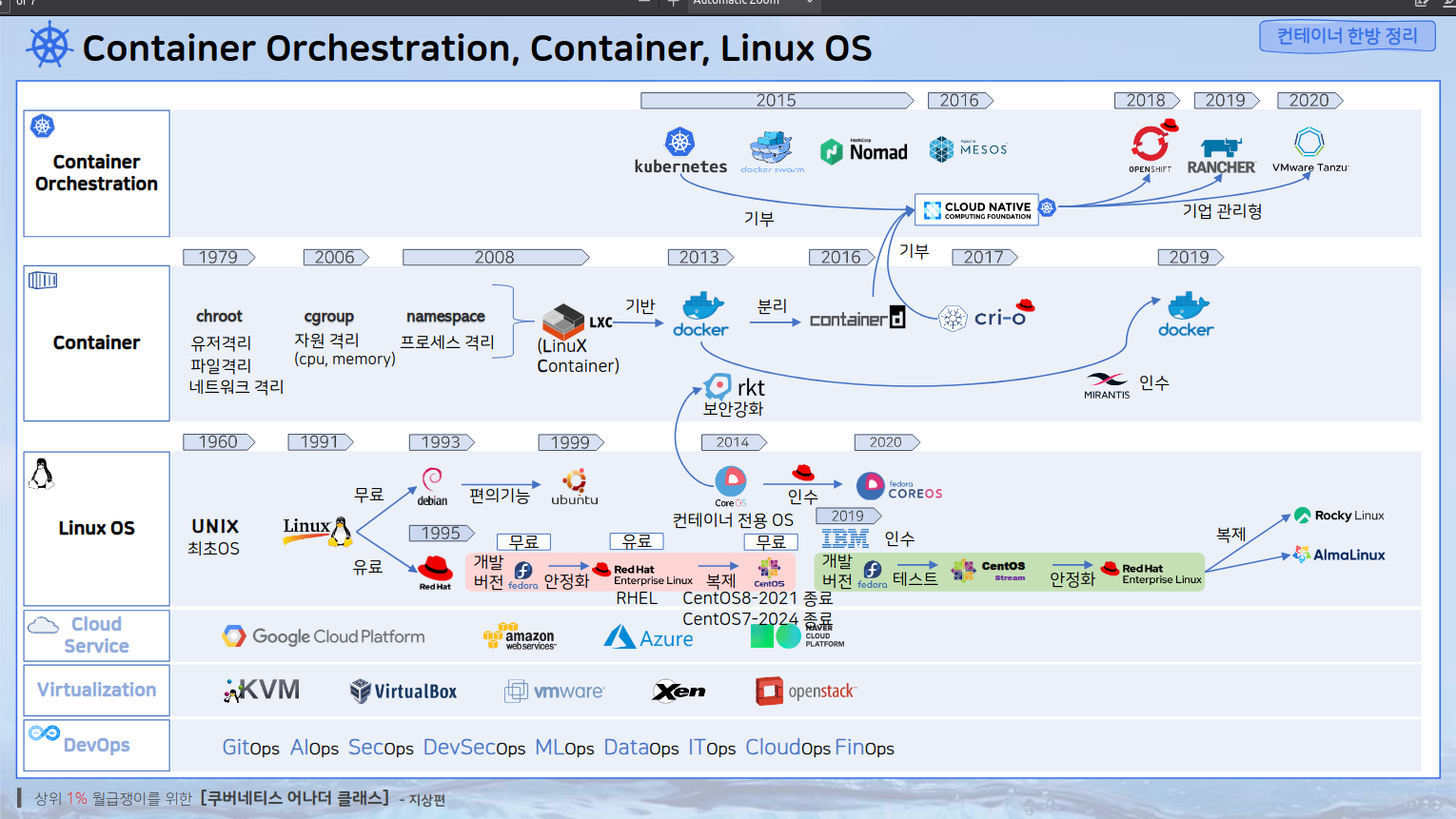1456x819 pixels.
Task: Click the Ubuntu logo
Action: [575, 486]
